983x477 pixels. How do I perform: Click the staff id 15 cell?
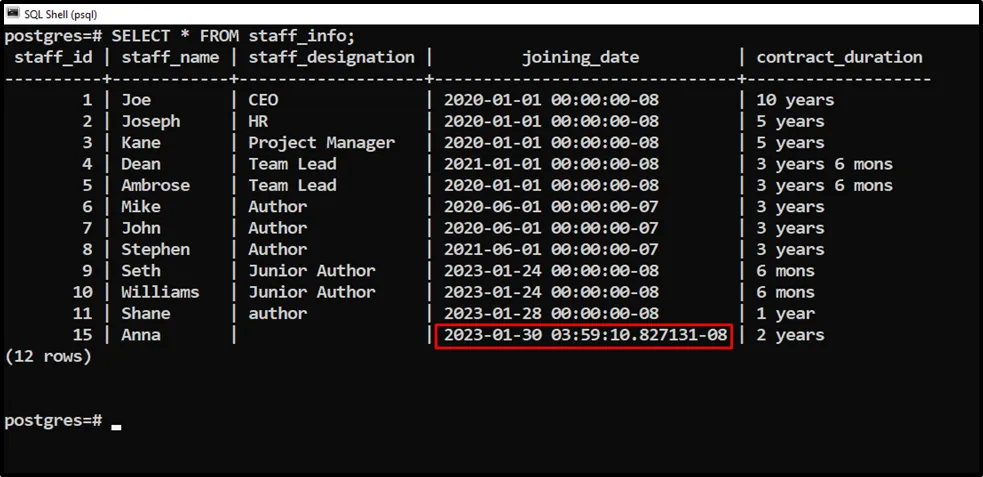pyautogui.click(x=81, y=335)
